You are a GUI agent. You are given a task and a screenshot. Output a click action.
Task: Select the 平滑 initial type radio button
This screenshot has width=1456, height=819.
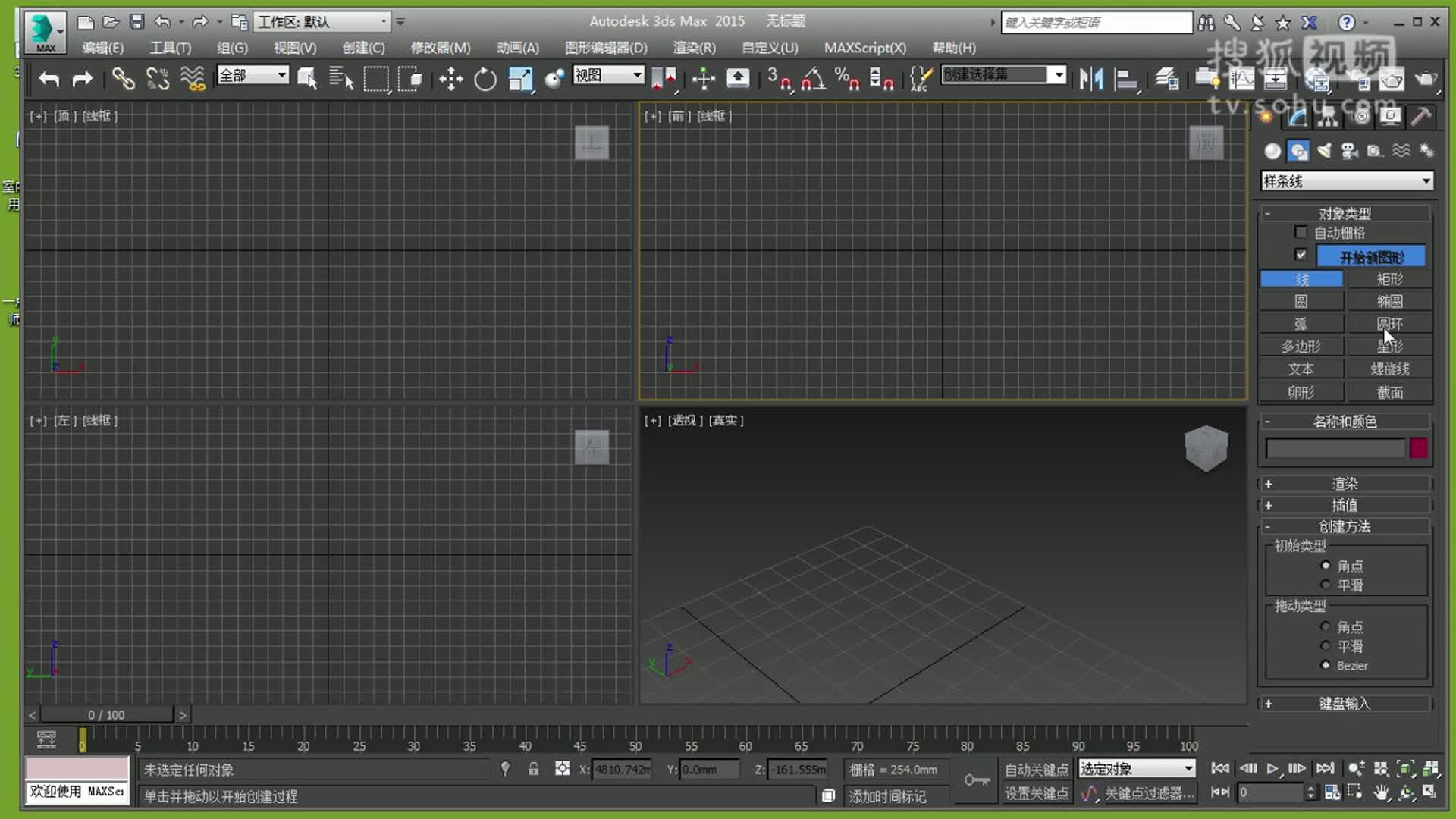(x=1326, y=584)
